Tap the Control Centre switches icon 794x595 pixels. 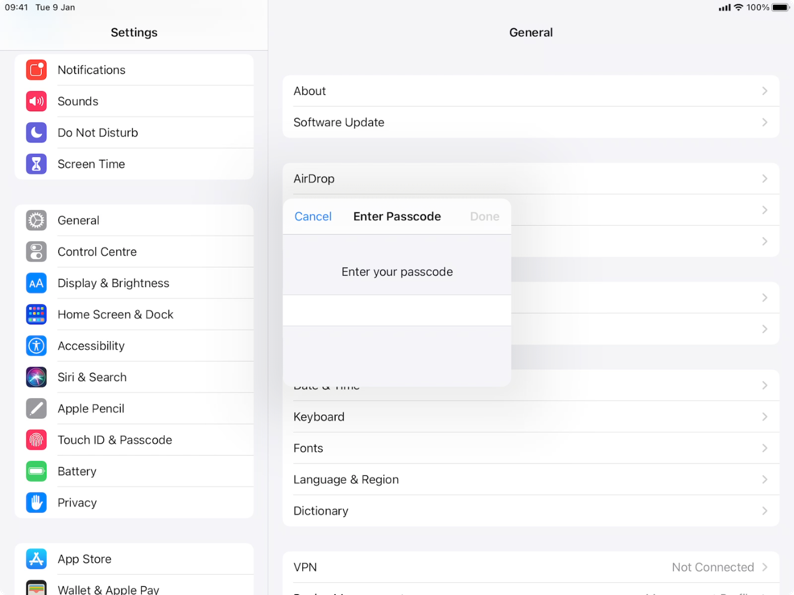click(36, 252)
